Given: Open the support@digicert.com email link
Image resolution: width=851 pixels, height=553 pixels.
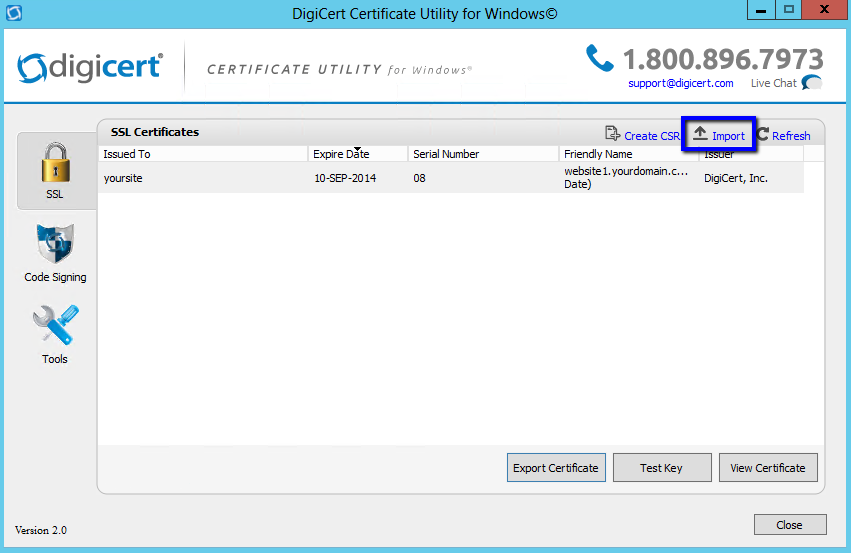Looking at the screenshot, I should click(x=680, y=83).
